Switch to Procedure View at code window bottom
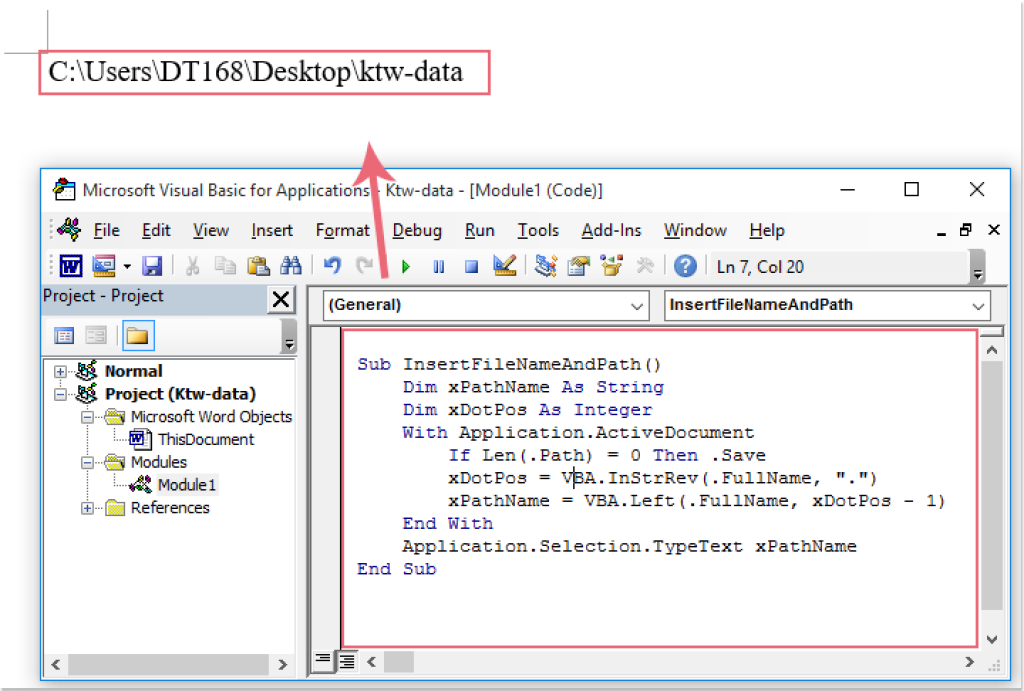The width and height of the screenshot is (1024, 691). (x=323, y=660)
